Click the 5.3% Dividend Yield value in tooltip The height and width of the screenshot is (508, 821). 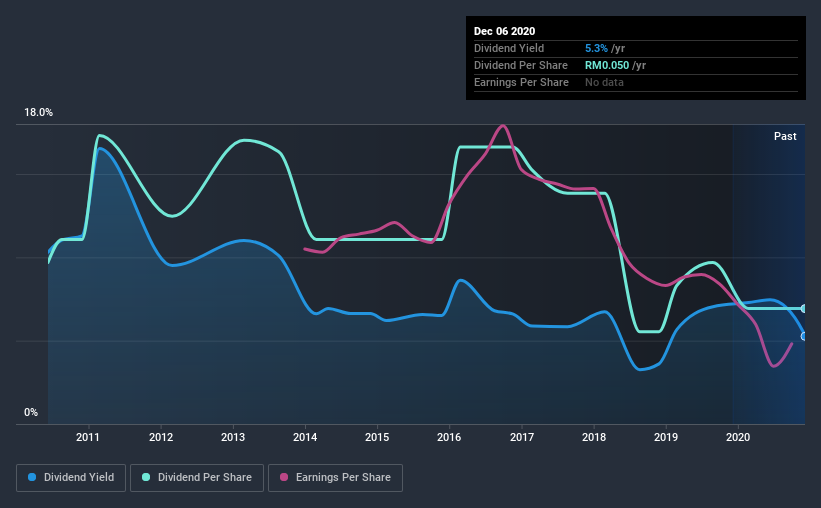(x=596, y=48)
